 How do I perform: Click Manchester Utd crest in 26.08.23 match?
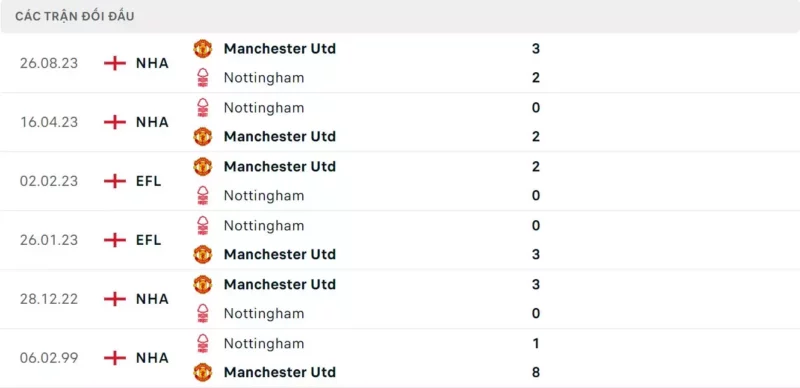click(203, 48)
